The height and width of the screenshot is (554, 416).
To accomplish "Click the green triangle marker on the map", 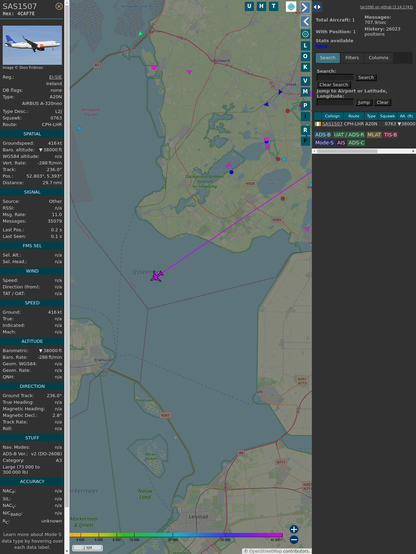I will [x=140, y=34].
